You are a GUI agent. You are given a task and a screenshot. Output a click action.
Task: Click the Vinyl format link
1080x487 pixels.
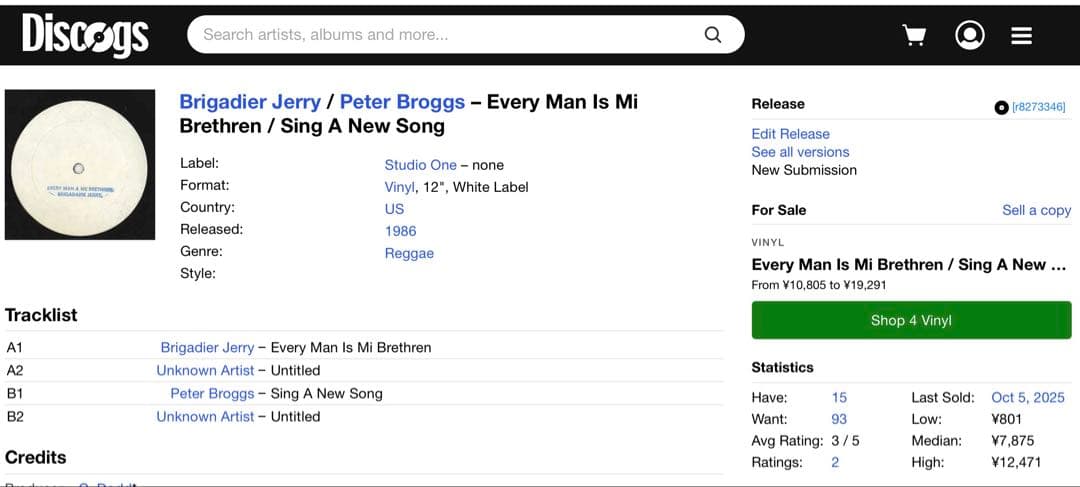coord(399,187)
